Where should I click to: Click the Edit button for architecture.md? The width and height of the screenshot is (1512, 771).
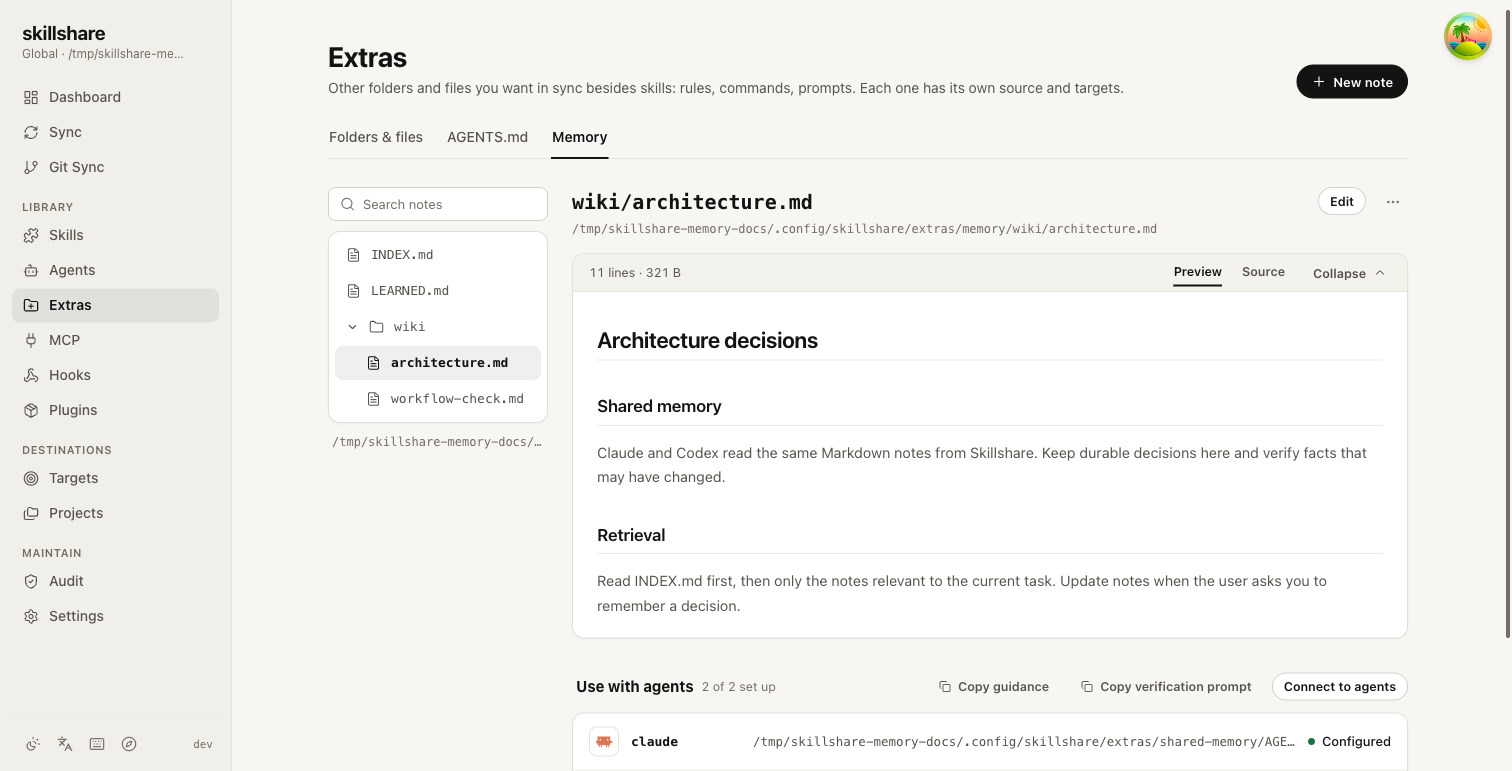tap(1342, 202)
